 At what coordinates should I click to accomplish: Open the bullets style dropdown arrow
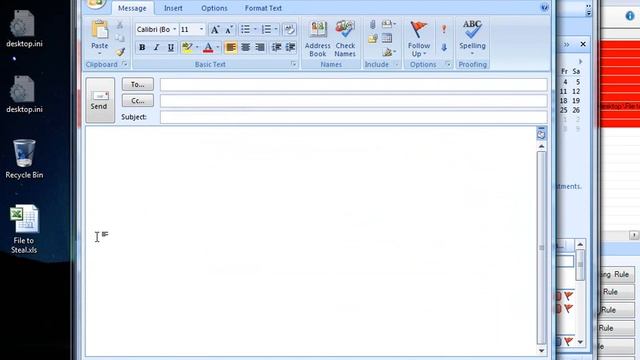255,29
